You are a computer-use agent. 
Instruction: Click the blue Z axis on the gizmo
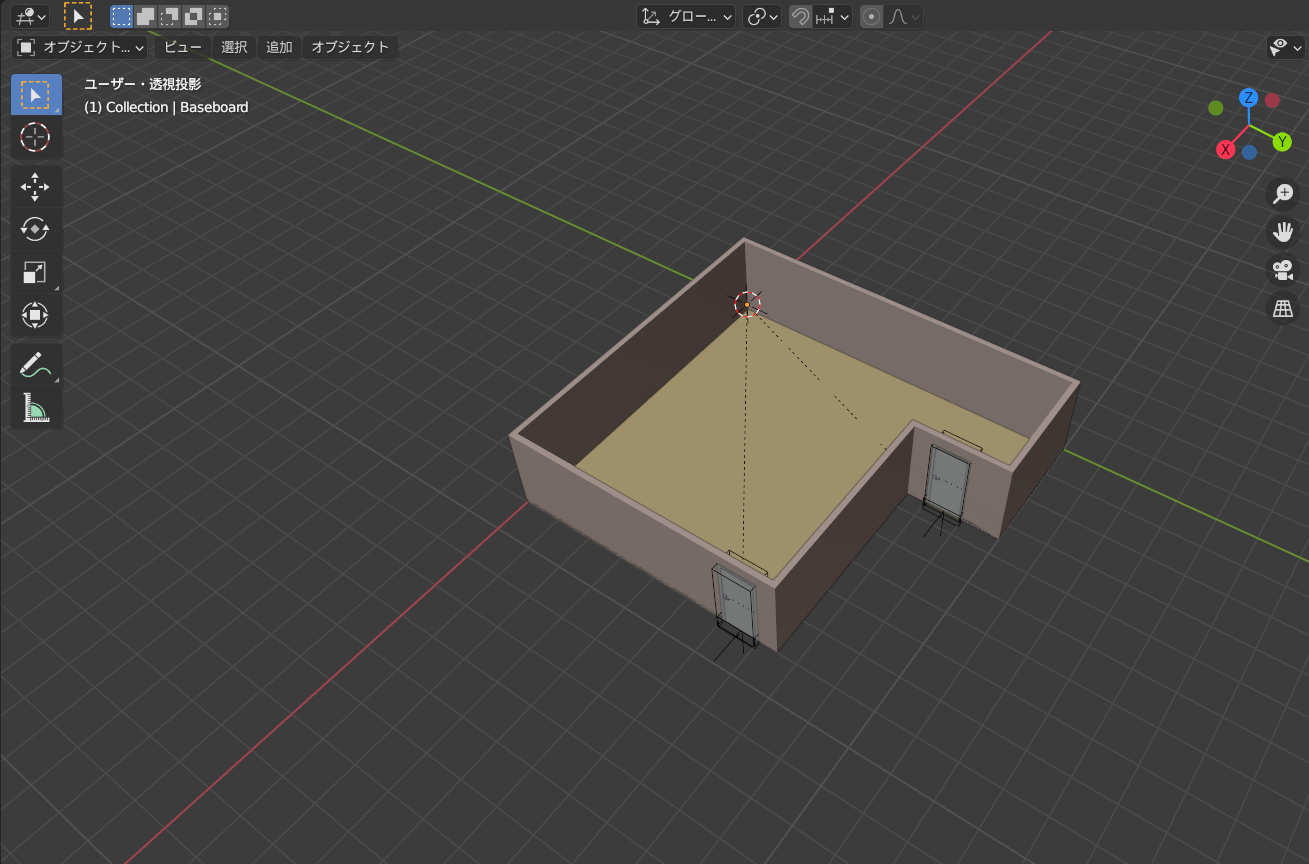pos(1248,97)
